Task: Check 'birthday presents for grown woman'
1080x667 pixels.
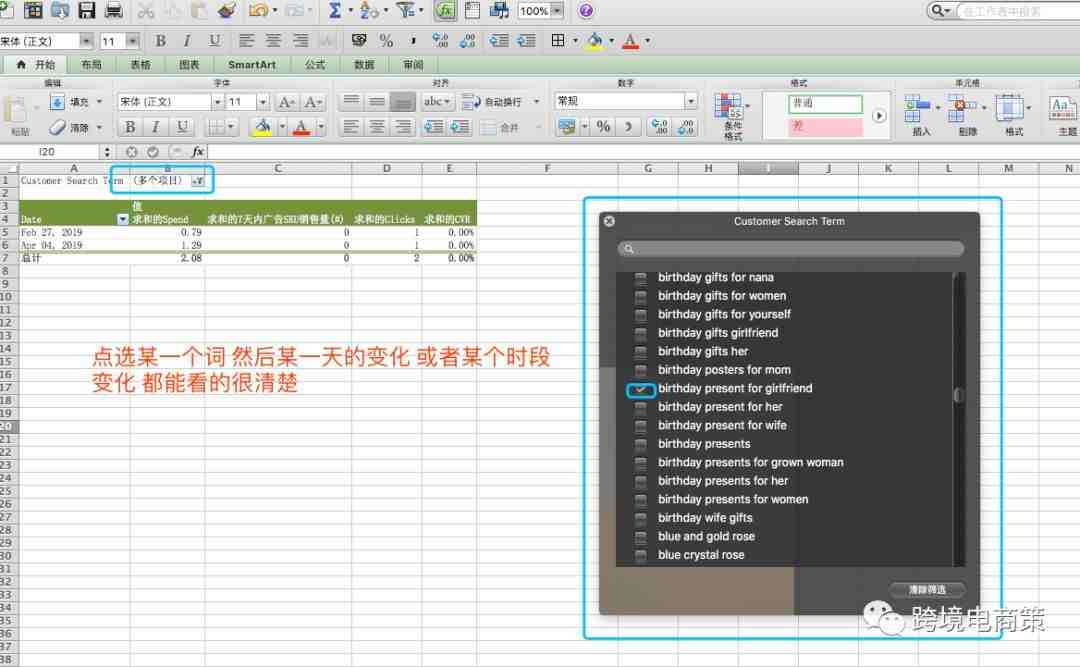Action: coord(641,463)
